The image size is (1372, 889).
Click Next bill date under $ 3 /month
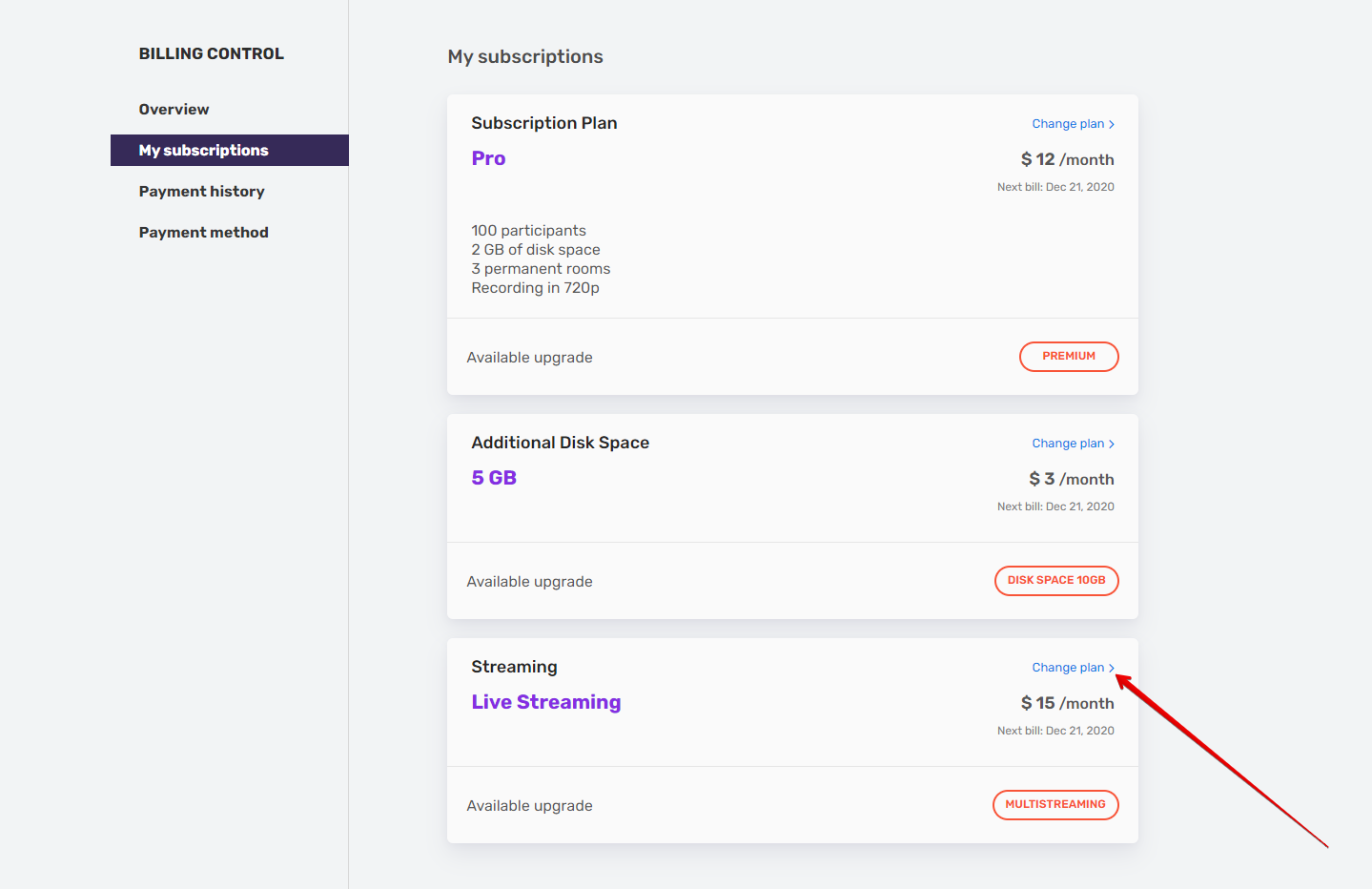pyautogui.click(x=1055, y=507)
